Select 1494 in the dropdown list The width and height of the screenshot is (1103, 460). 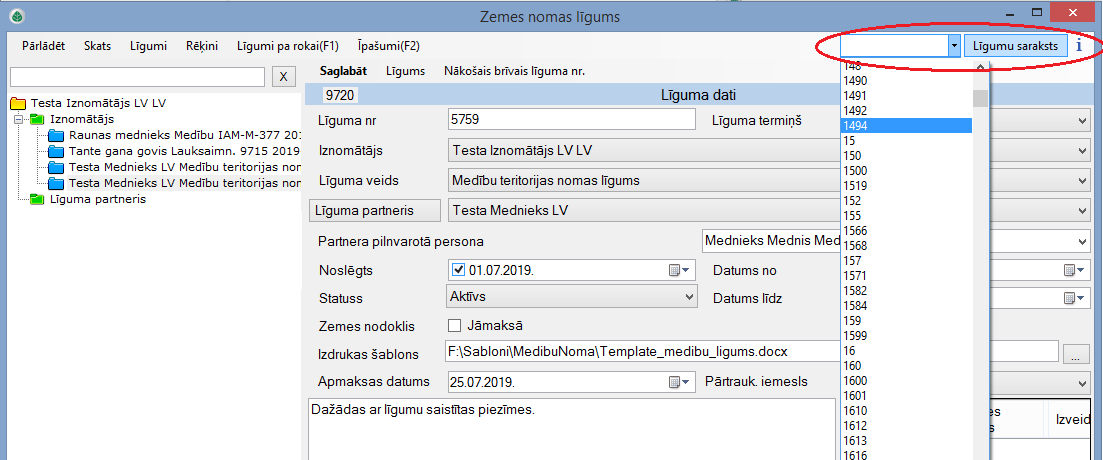[907, 125]
